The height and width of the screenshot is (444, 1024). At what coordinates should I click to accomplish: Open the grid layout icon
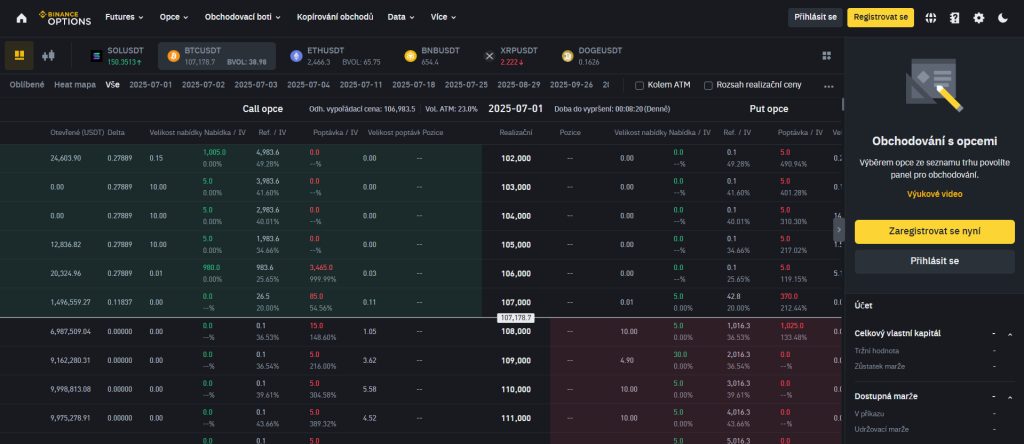tap(826, 56)
